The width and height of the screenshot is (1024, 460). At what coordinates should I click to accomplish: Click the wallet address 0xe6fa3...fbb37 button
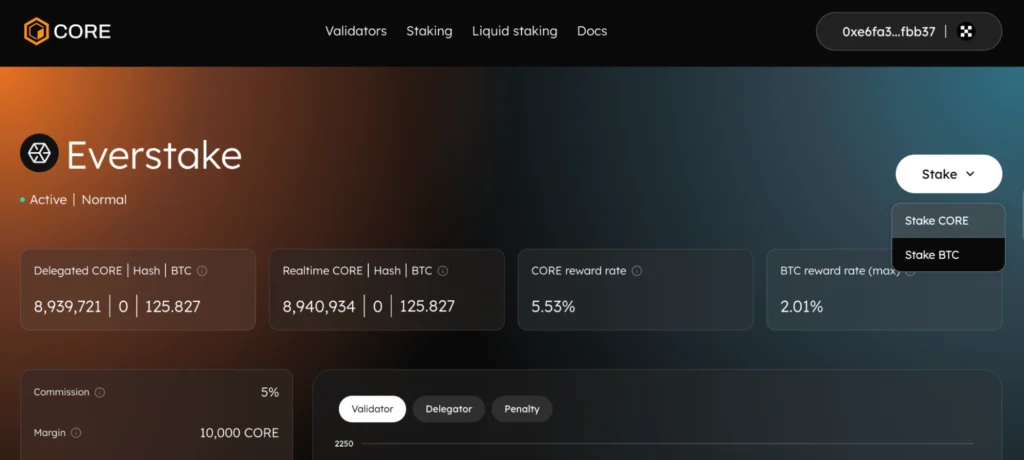(888, 31)
